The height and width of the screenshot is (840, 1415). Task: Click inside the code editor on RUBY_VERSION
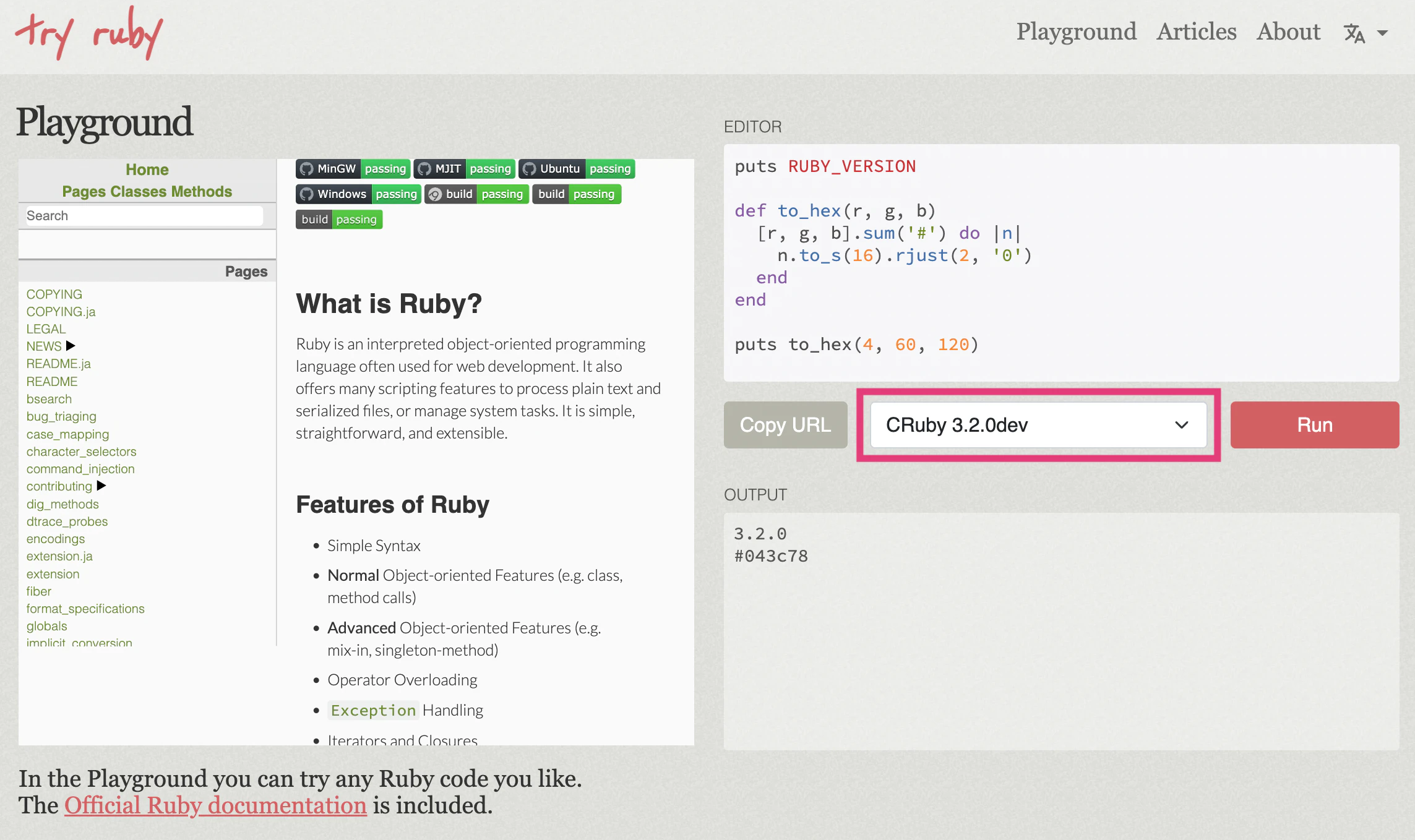pos(851,166)
